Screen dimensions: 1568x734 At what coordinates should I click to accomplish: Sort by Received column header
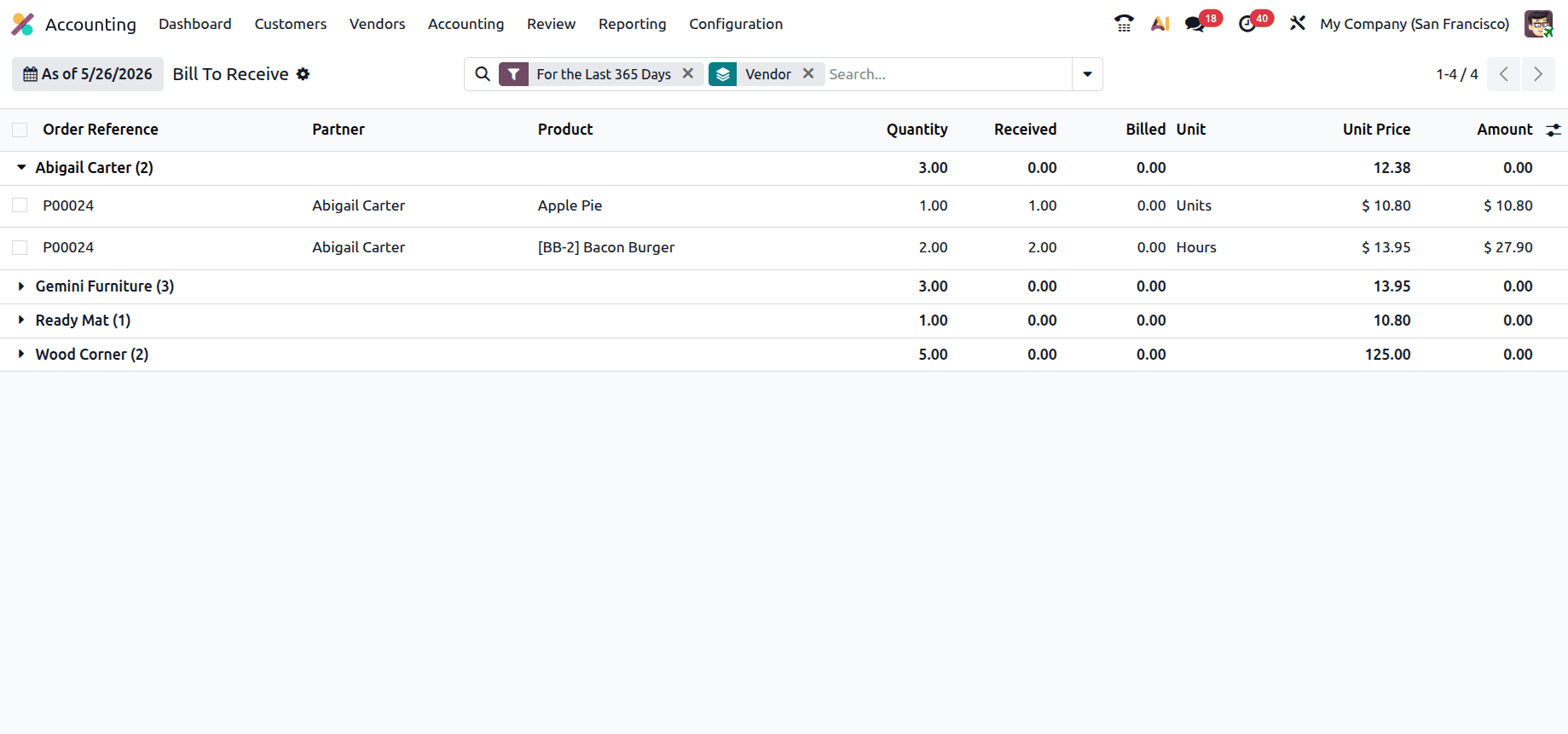[x=1026, y=130]
